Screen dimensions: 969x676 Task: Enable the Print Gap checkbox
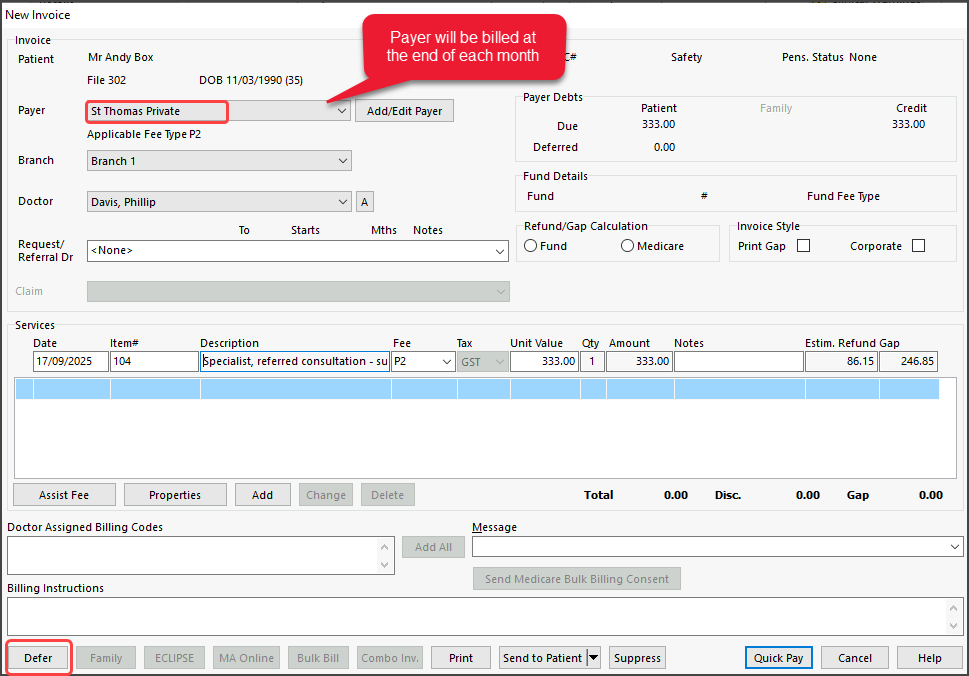point(803,246)
